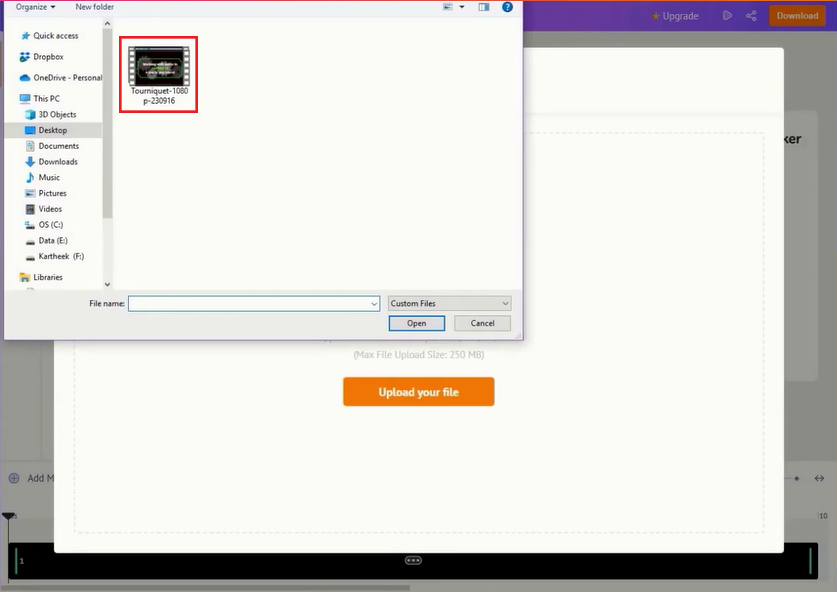Click the Download button in header
This screenshot has height=592, width=837.
[x=797, y=15]
